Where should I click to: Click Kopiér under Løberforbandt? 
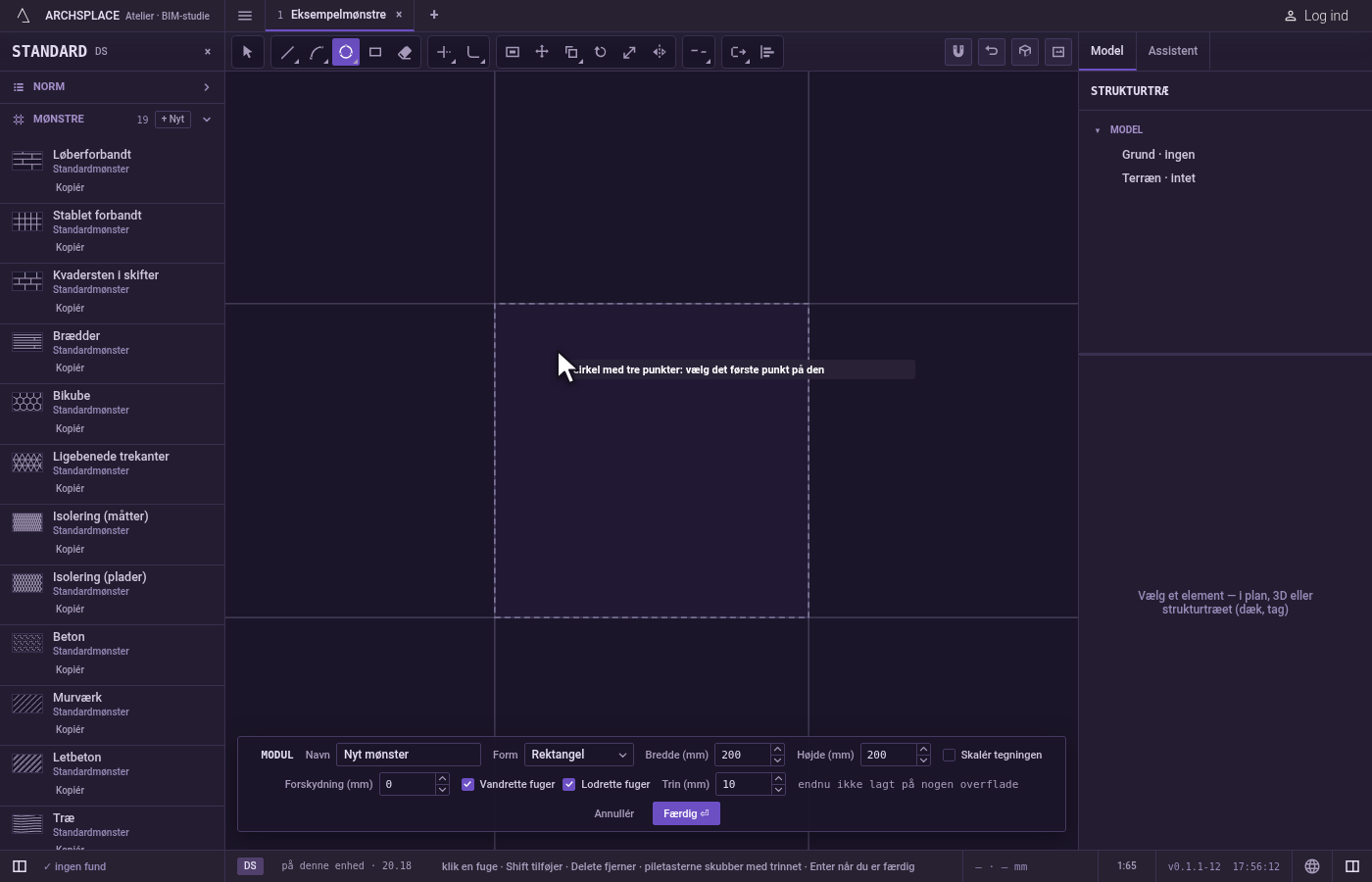point(70,187)
